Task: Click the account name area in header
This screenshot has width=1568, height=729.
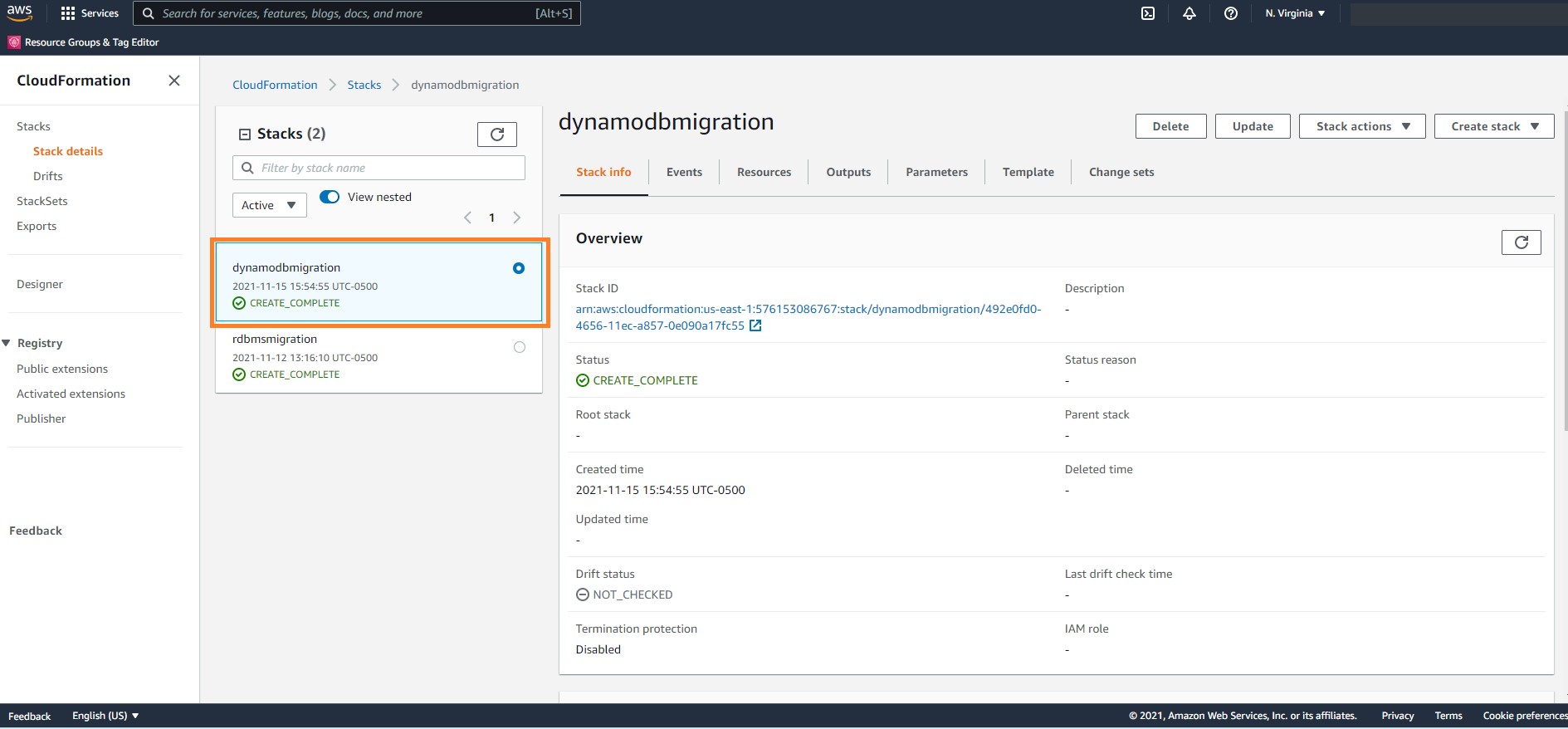Action: 1458,13
